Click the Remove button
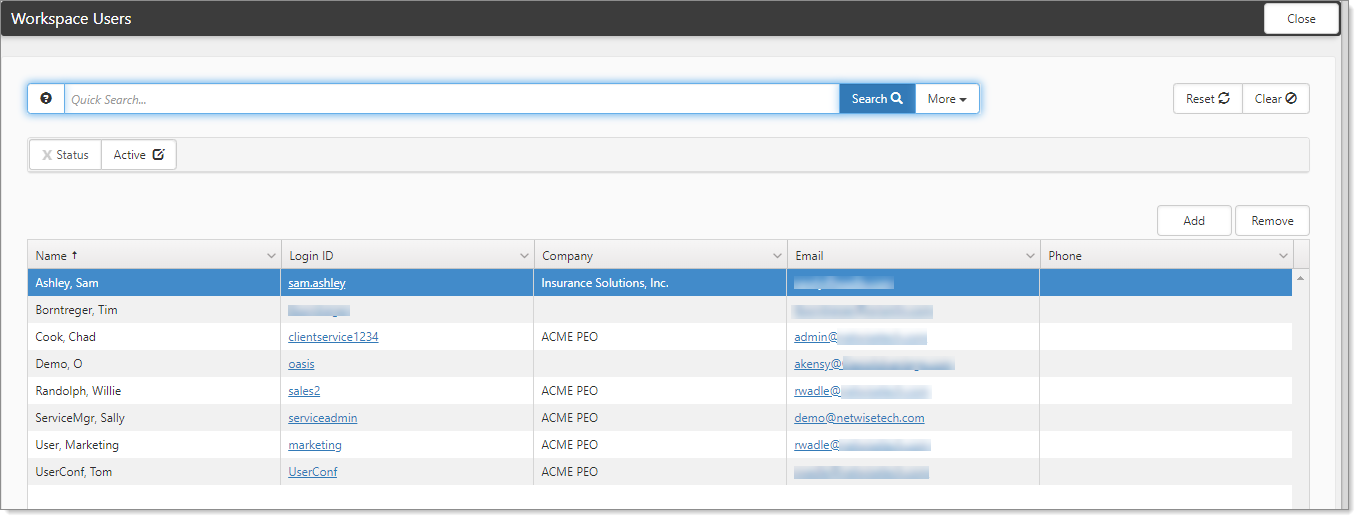The width and height of the screenshot is (1359, 520). click(1272, 221)
